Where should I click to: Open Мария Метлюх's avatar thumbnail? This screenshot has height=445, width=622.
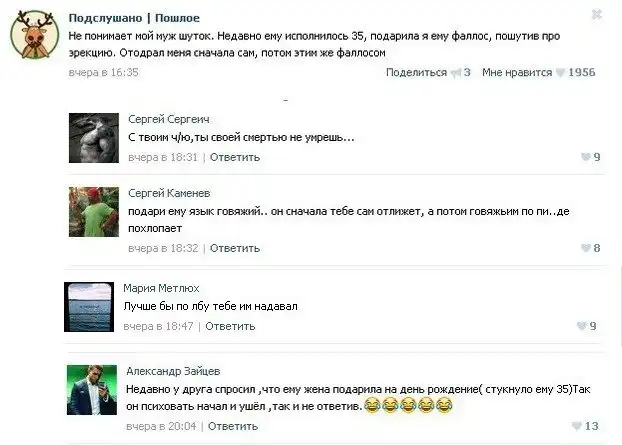point(89,307)
